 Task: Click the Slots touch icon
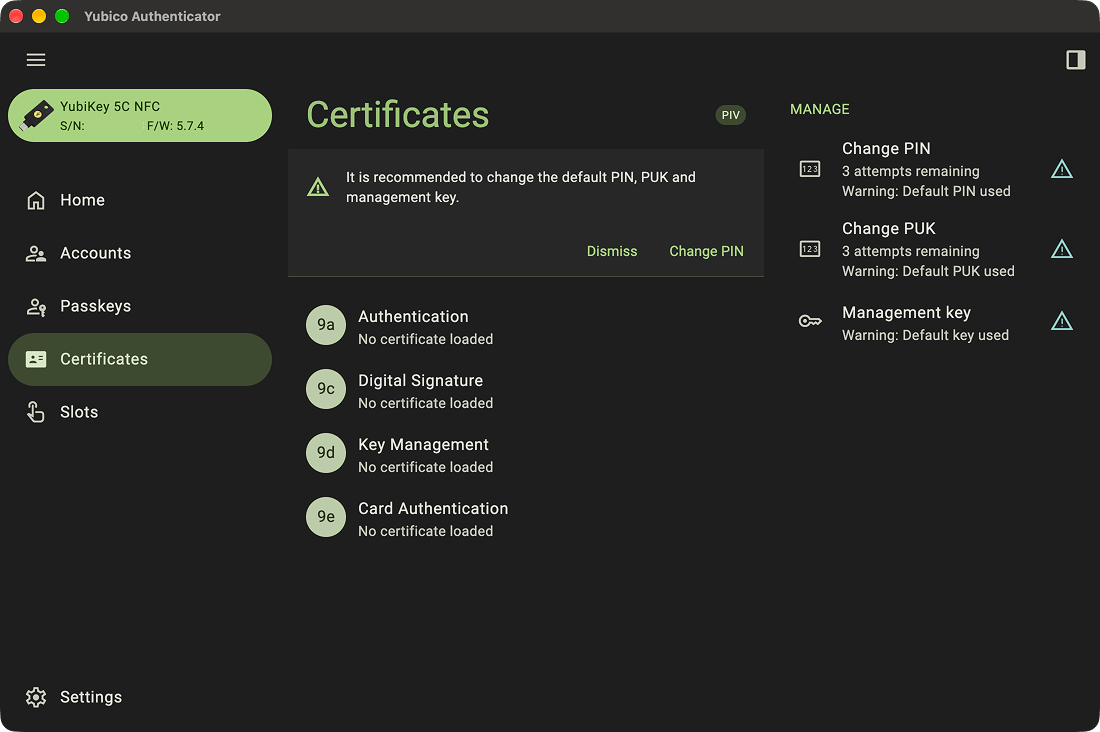[36, 412]
